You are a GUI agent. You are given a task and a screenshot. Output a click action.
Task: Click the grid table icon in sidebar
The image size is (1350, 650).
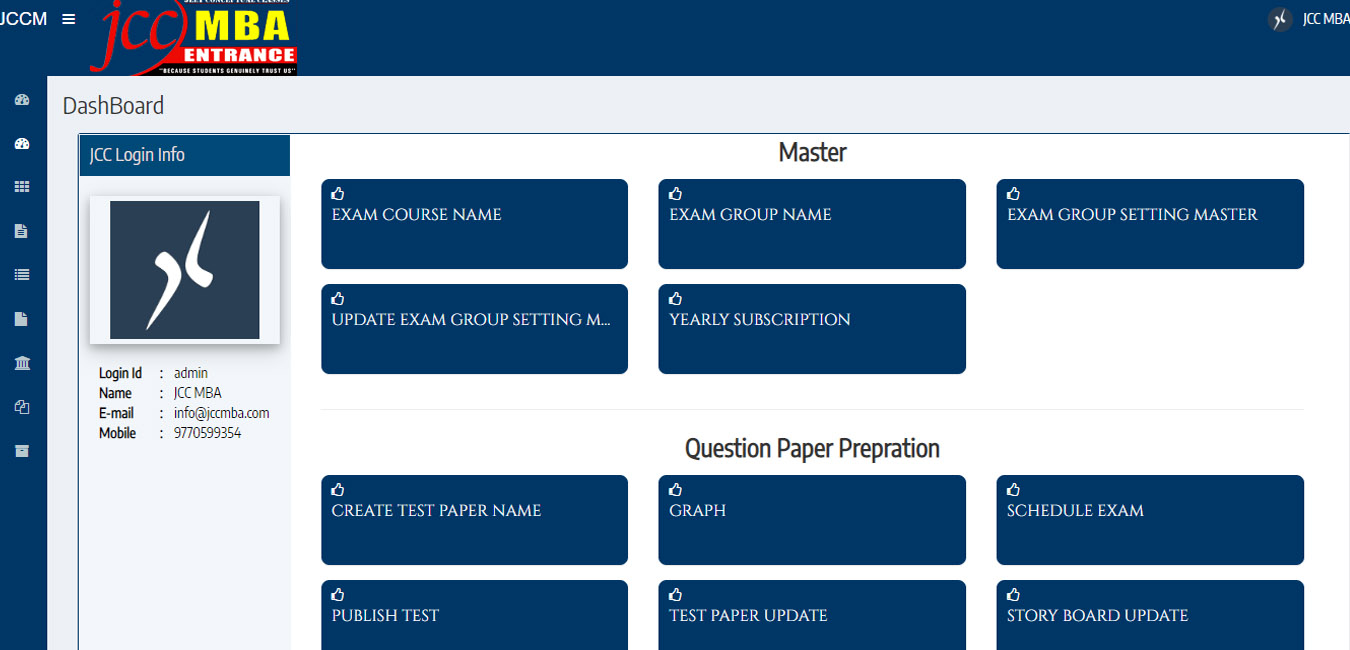(x=22, y=187)
